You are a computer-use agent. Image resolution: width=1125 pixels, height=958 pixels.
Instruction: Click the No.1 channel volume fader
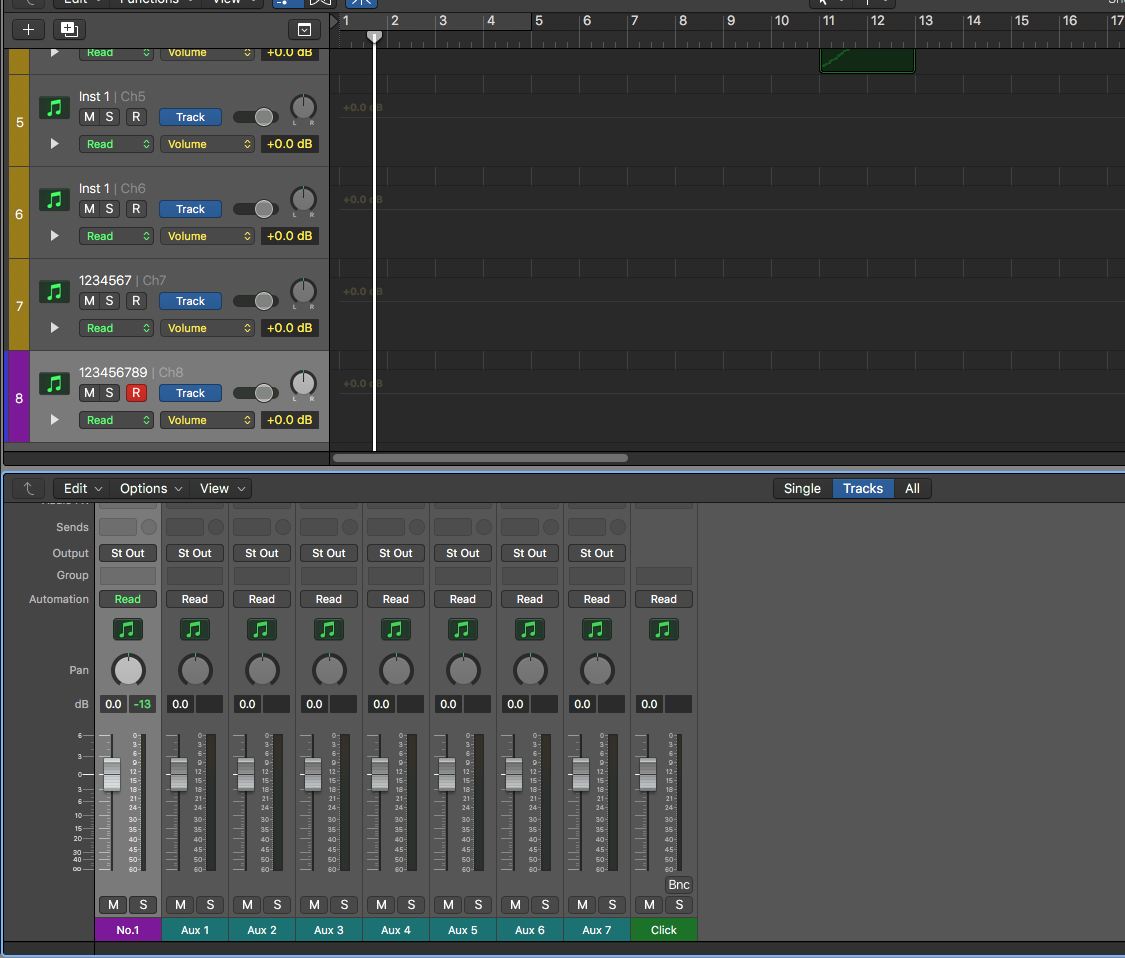point(112,774)
